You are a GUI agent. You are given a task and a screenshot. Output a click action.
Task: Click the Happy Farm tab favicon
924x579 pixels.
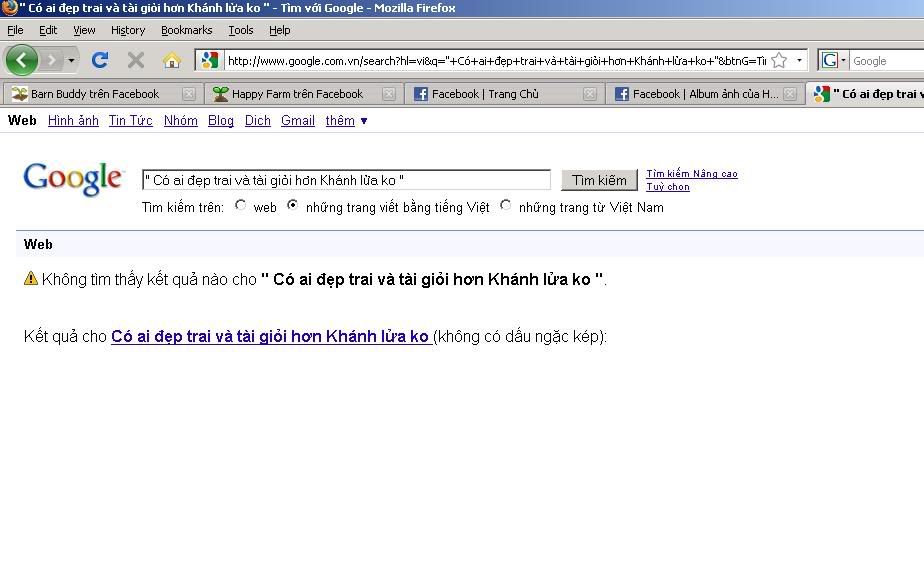(220, 94)
